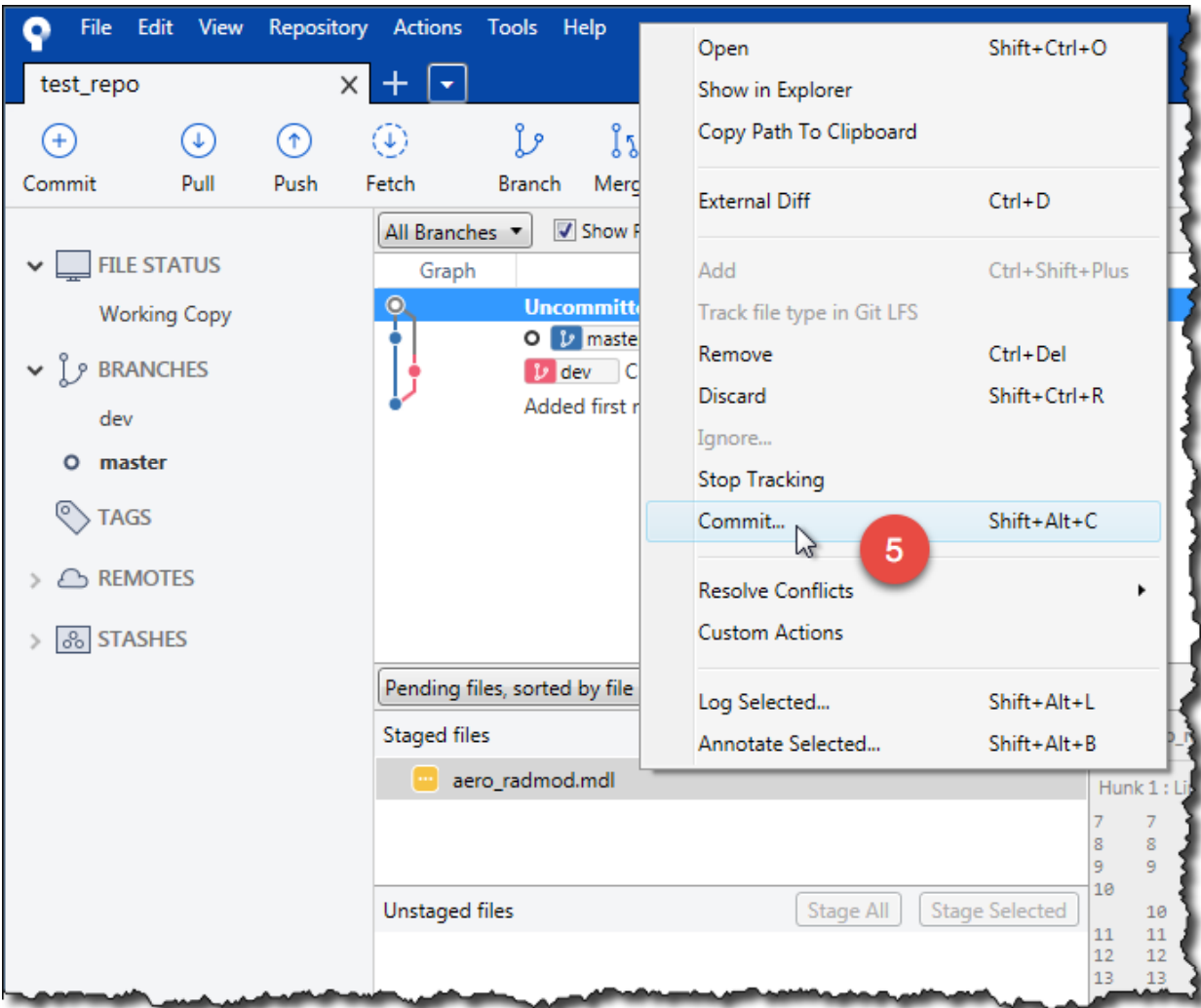Select the master branch in sidebar
The height and width of the screenshot is (1008, 1201).
tap(133, 463)
